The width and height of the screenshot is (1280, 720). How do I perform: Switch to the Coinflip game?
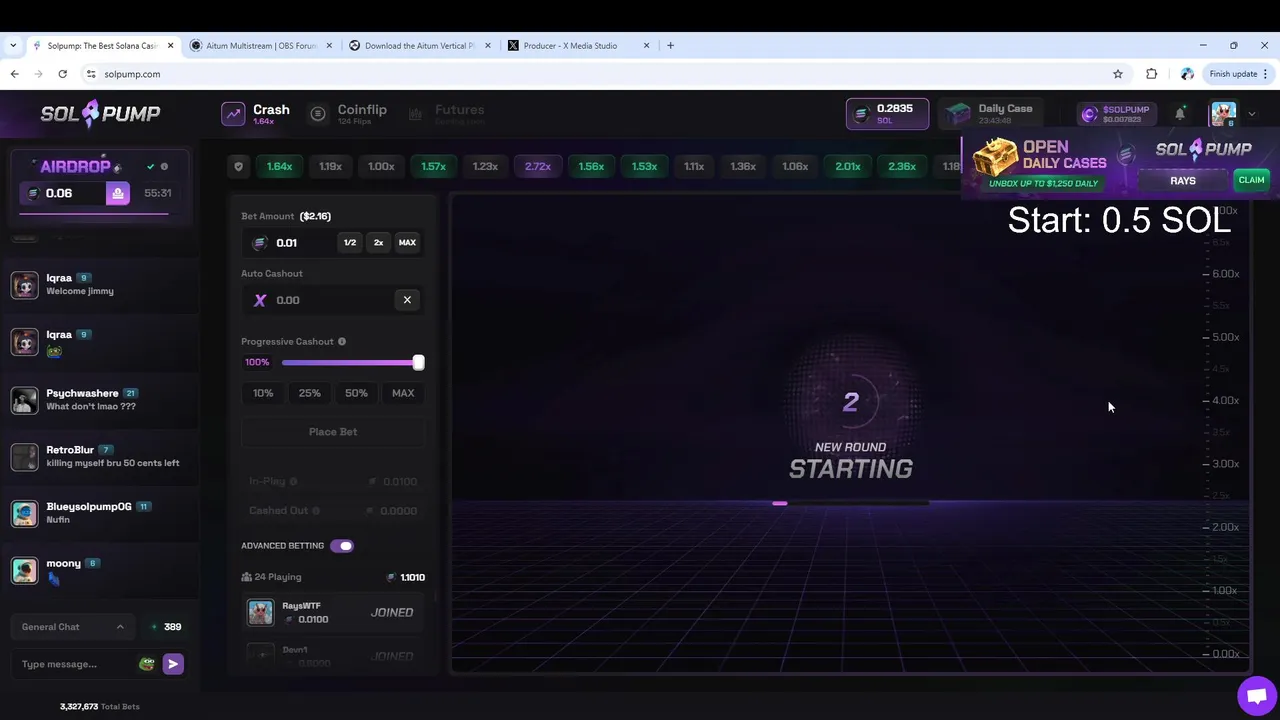point(348,114)
